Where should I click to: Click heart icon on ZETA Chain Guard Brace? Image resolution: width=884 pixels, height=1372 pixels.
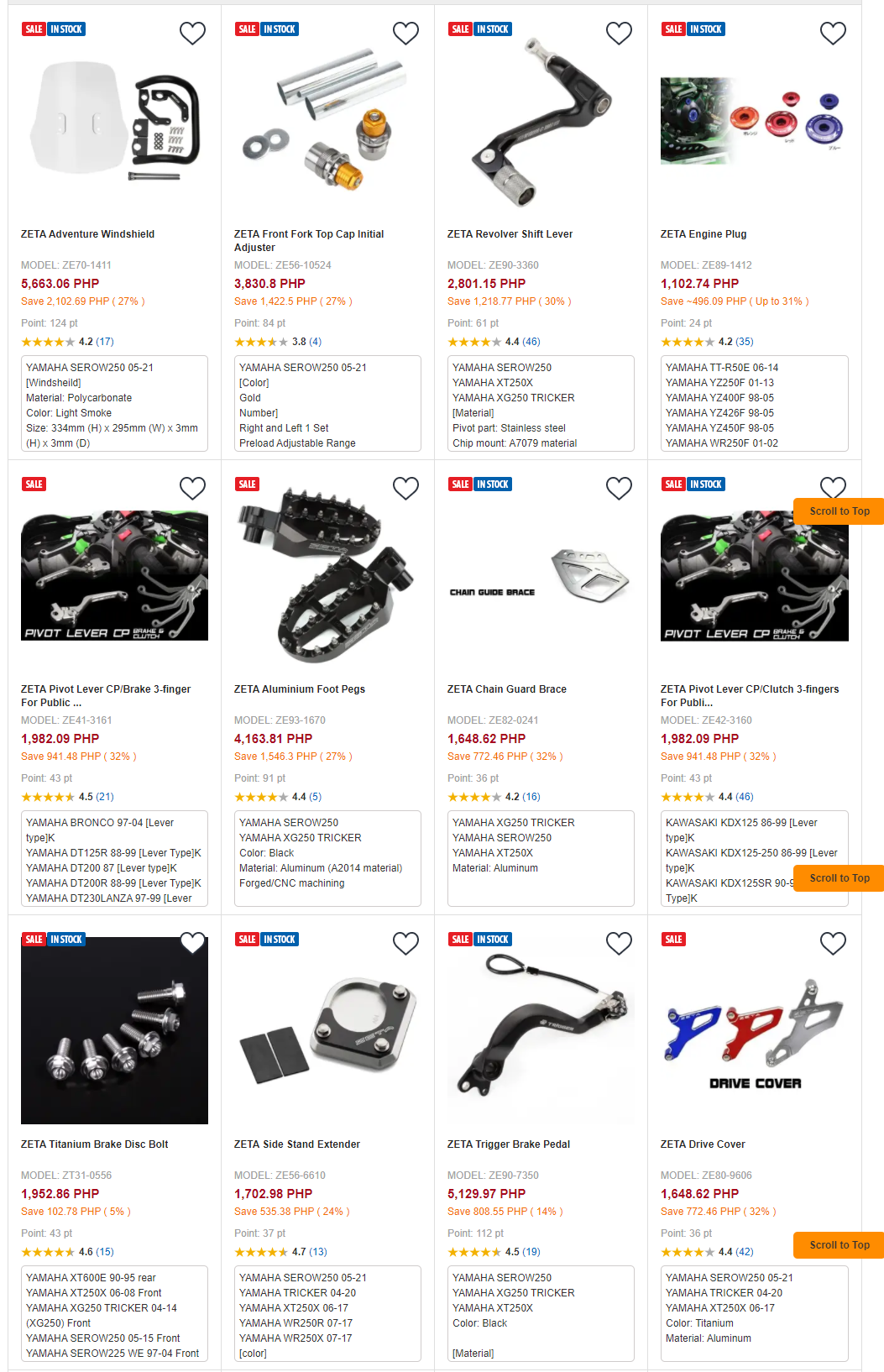620,488
